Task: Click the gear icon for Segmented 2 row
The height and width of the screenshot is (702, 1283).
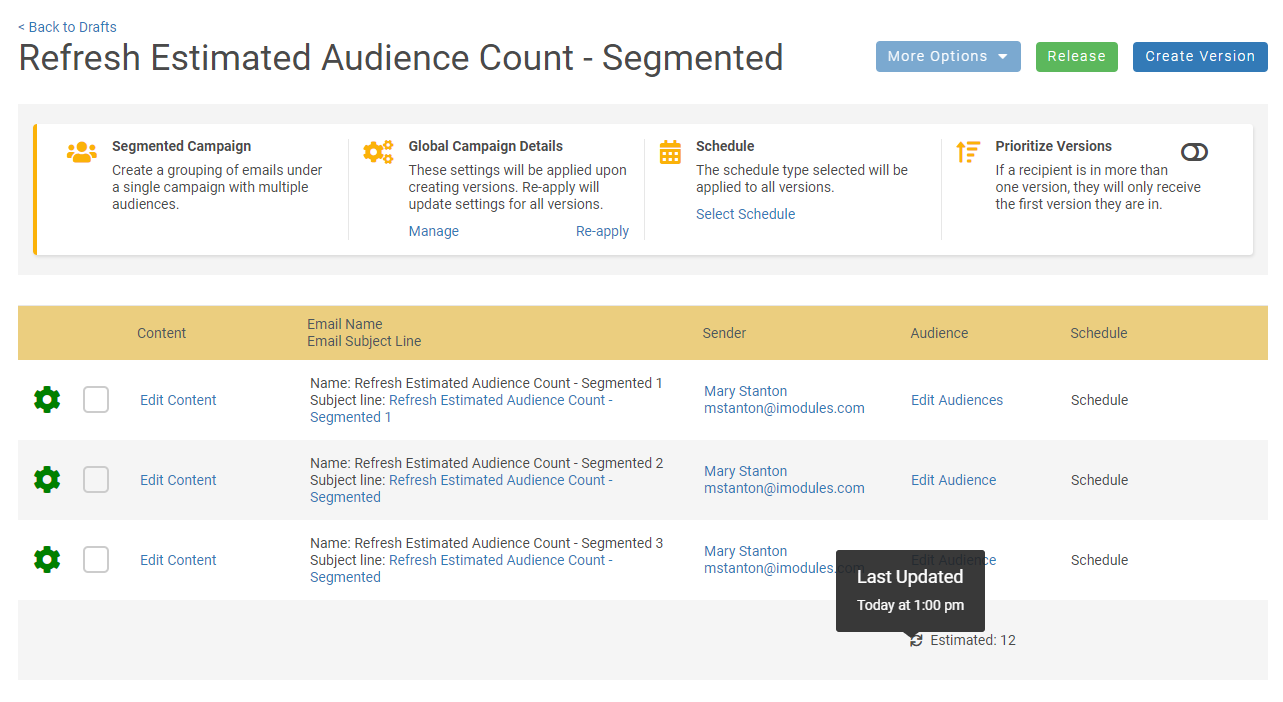Action: pyautogui.click(x=47, y=480)
